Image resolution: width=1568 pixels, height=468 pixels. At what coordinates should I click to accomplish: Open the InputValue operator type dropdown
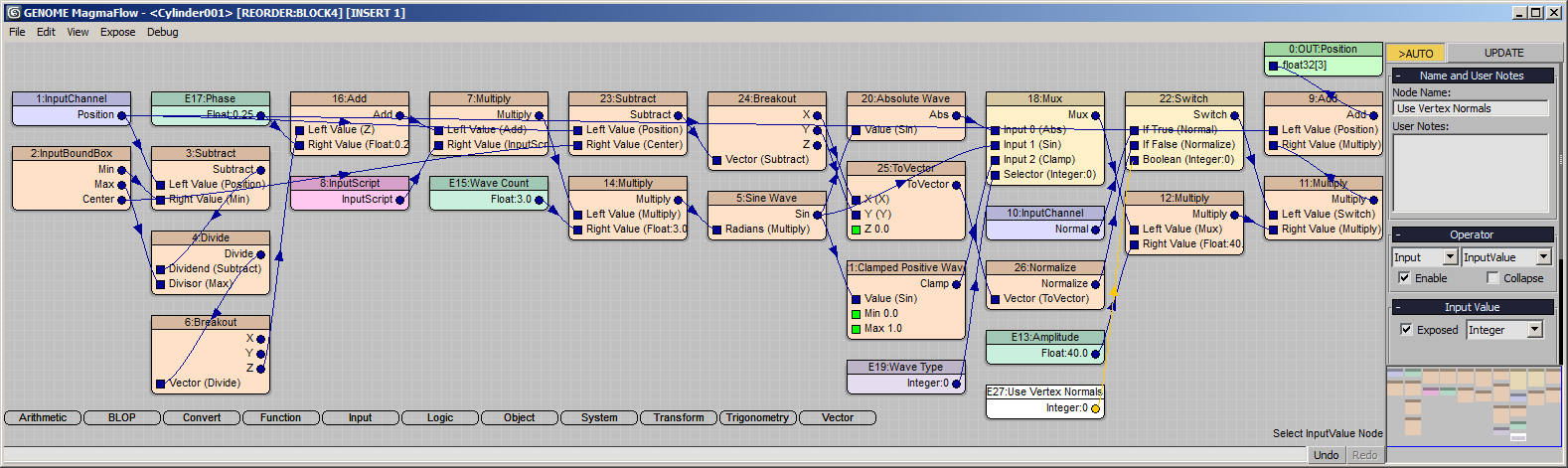pos(1543,257)
